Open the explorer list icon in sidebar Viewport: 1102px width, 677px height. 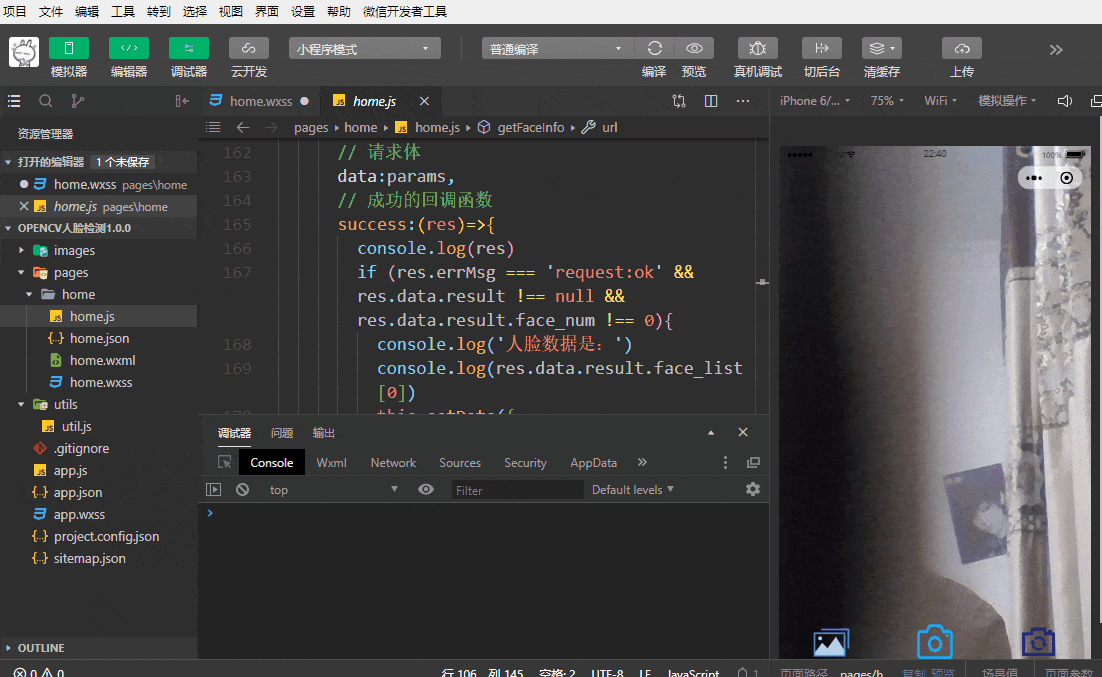click(x=14, y=101)
